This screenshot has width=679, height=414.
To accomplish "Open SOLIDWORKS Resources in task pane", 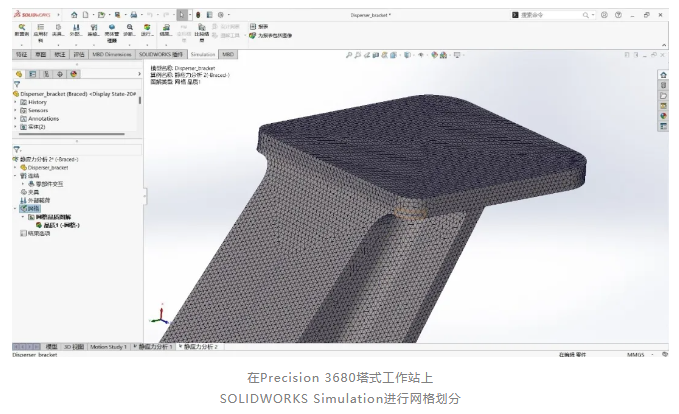I will (663, 75).
